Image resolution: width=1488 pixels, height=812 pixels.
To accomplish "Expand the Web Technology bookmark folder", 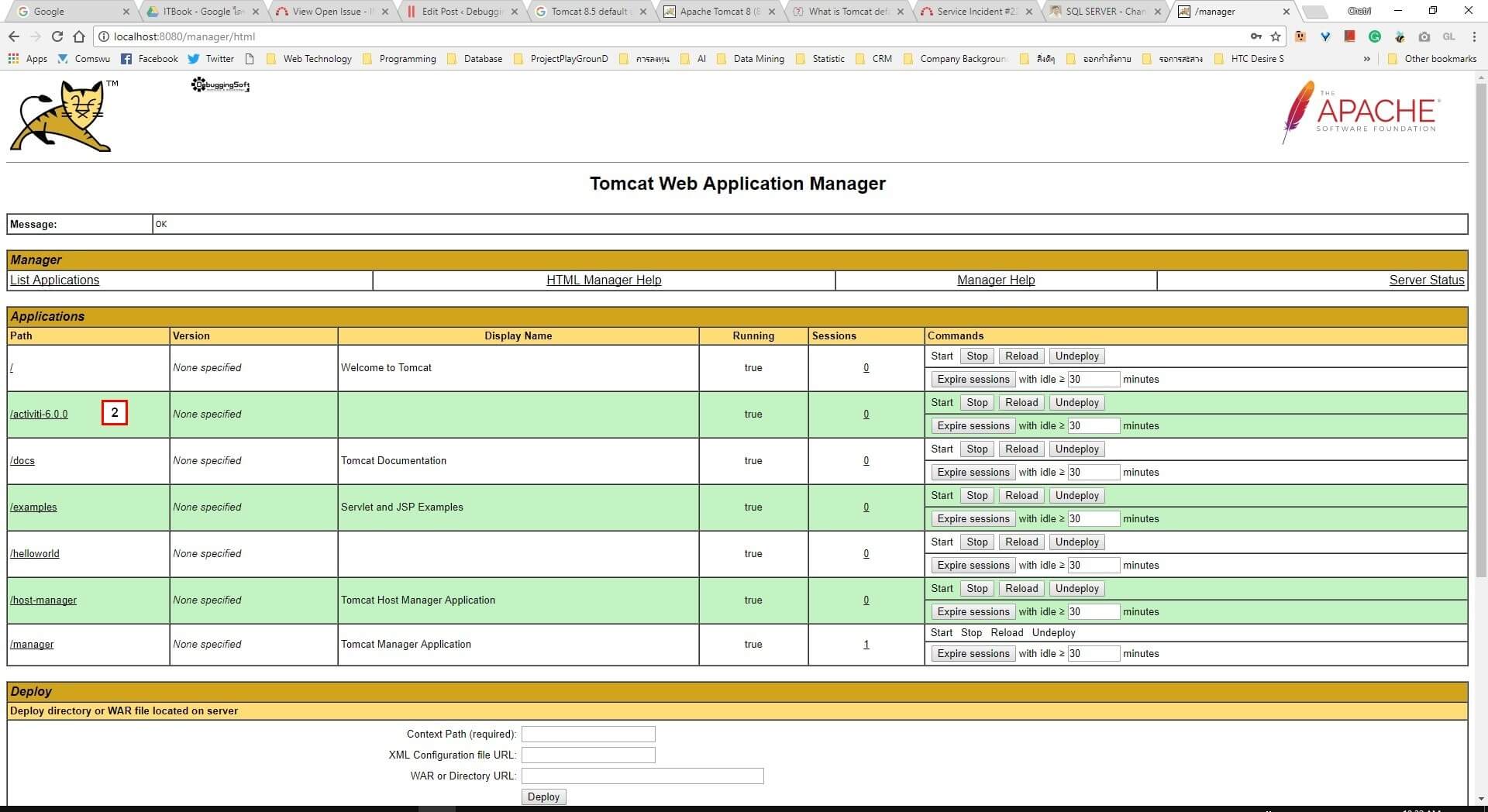I will (308, 59).
